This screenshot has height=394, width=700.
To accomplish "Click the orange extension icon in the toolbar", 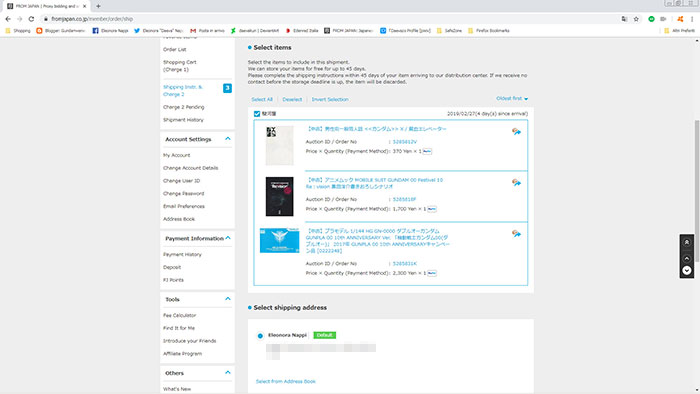I will pos(680,19).
